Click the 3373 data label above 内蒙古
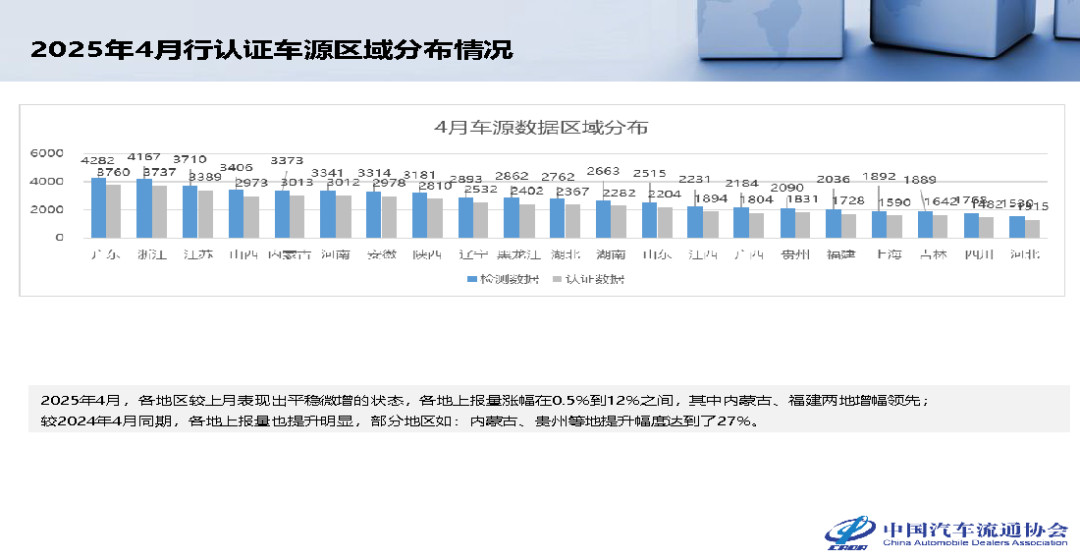 click(x=287, y=160)
